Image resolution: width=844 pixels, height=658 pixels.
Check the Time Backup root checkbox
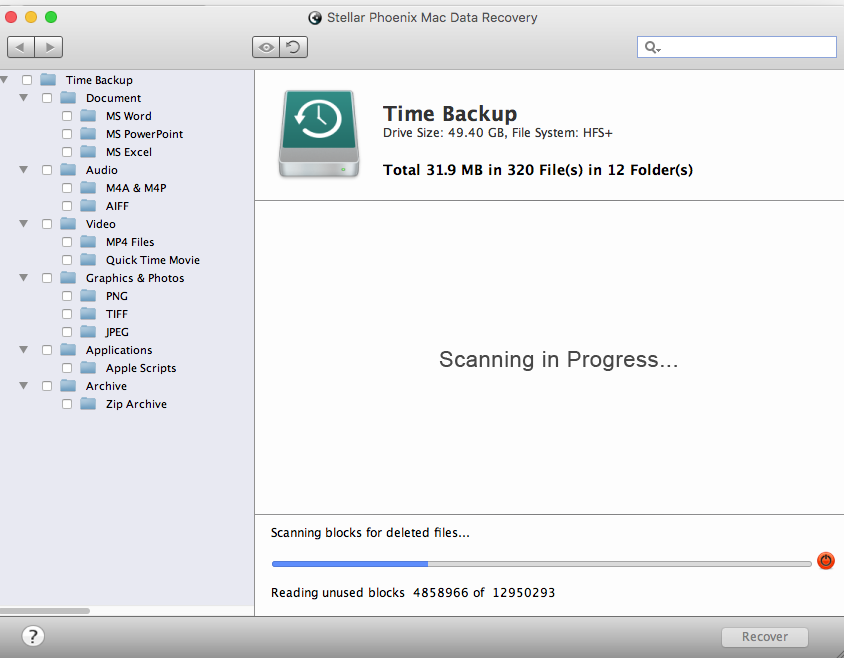(x=27, y=80)
